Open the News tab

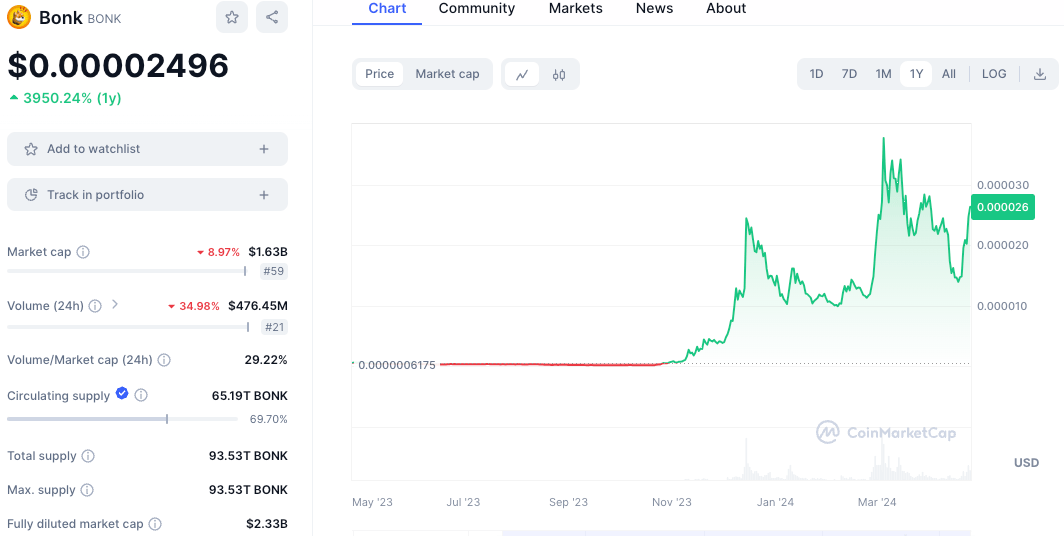(654, 9)
